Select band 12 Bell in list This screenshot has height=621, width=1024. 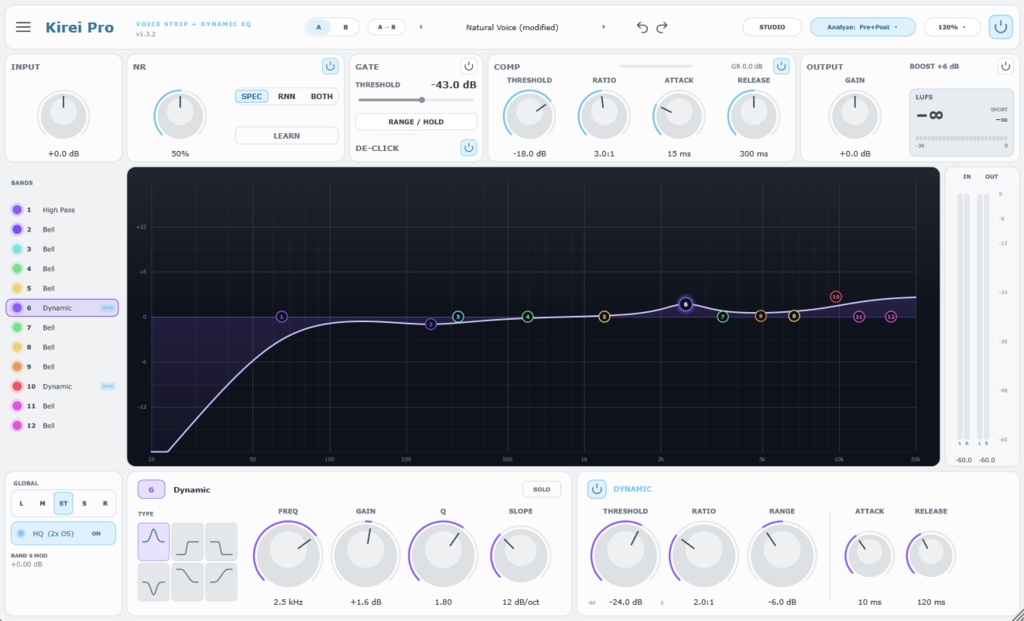pyautogui.click(x=63, y=425)
